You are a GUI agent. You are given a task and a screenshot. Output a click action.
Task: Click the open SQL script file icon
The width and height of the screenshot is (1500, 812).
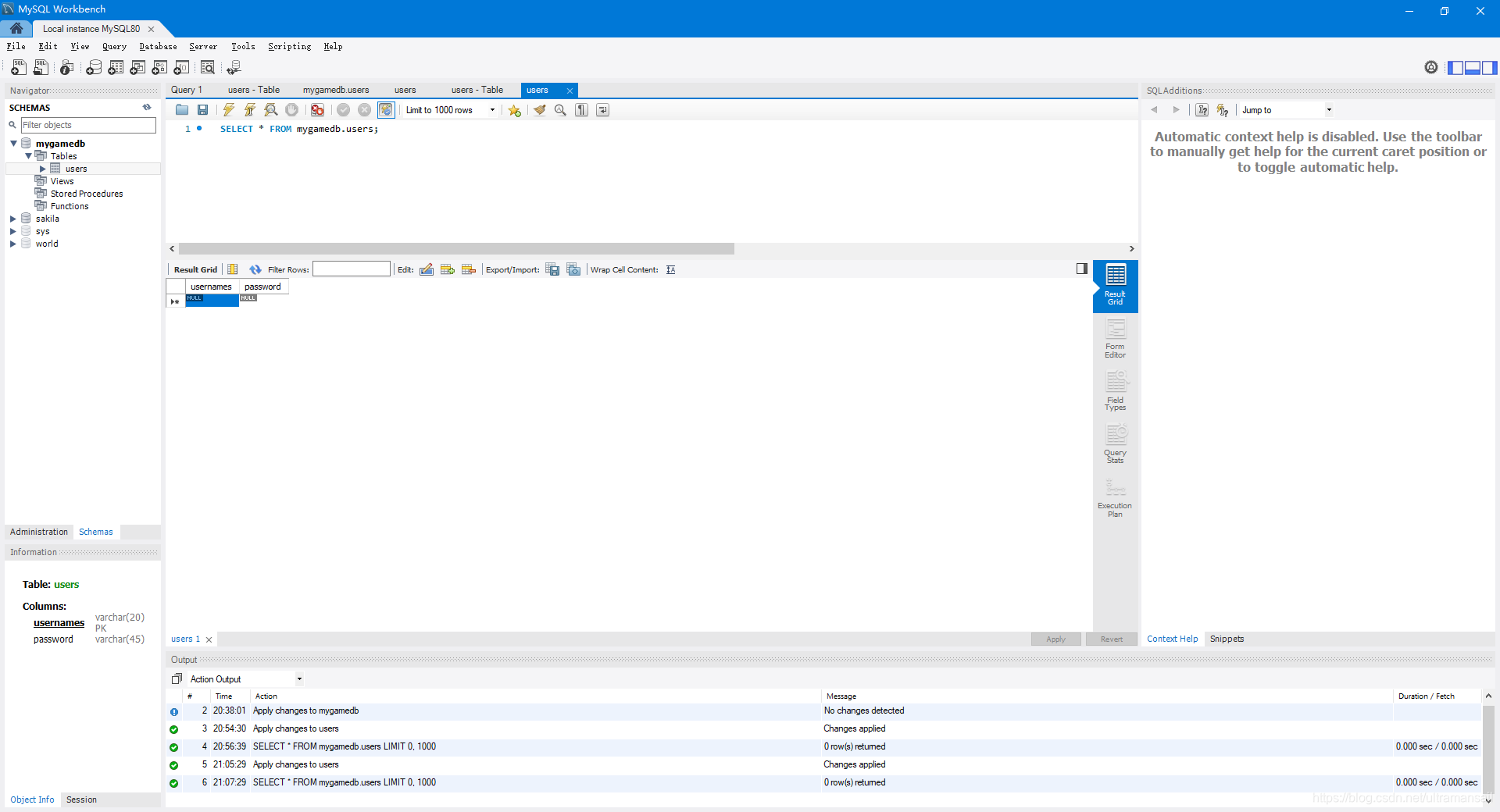click(41, 67)
